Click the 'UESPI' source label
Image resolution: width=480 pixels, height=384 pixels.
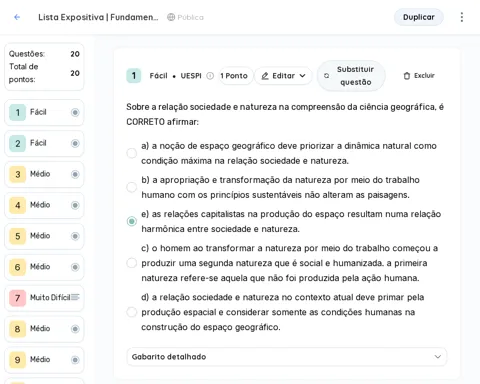point(191,76)
